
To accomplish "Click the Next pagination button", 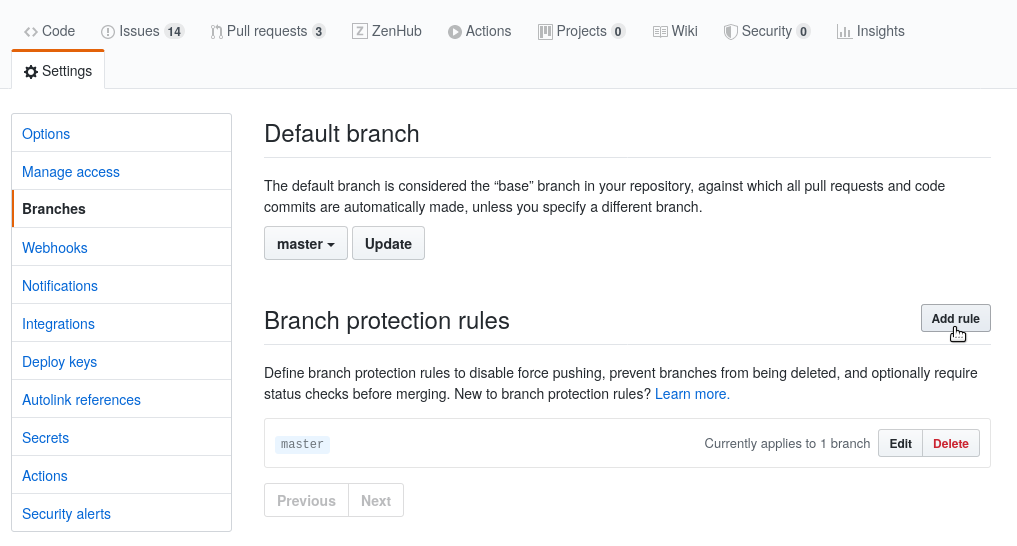I will (376, 500).
